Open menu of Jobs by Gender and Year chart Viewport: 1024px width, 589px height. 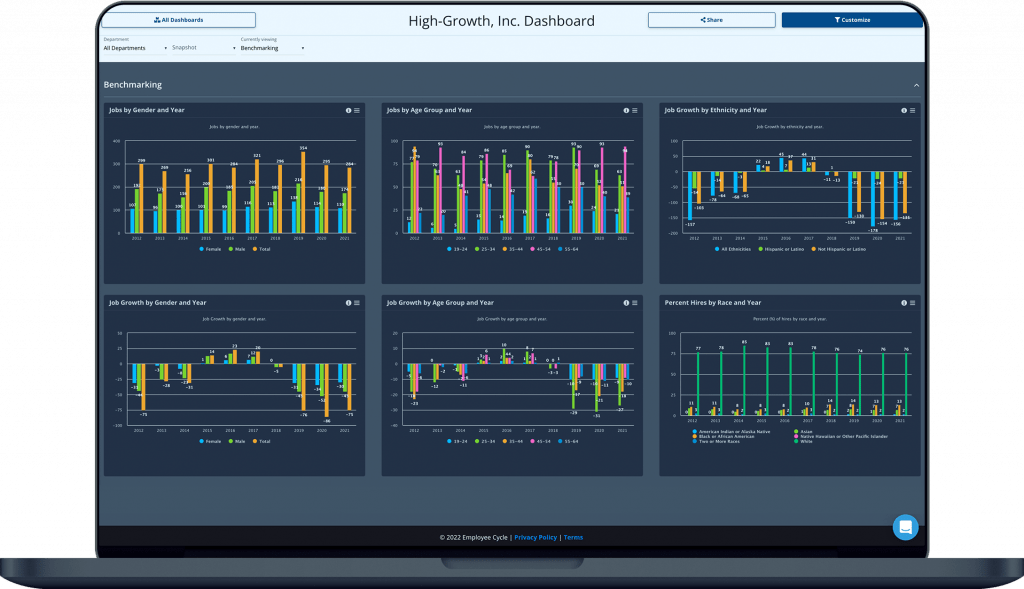pyautogui.click(x=357, y=110)
